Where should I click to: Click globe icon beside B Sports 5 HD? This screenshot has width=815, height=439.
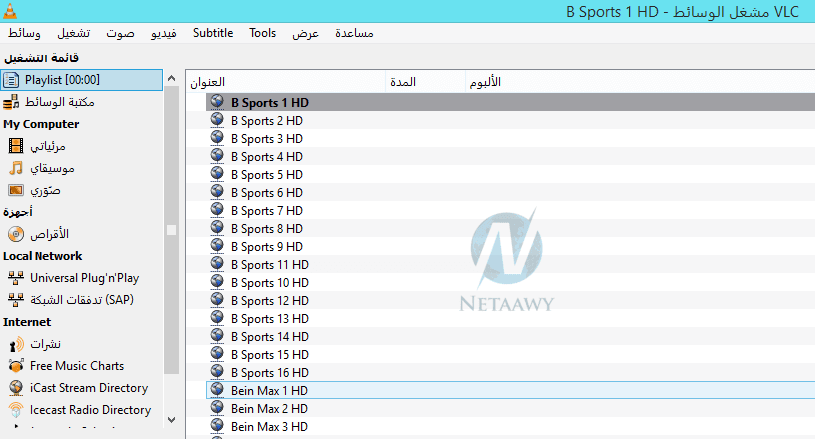[217, 174]
